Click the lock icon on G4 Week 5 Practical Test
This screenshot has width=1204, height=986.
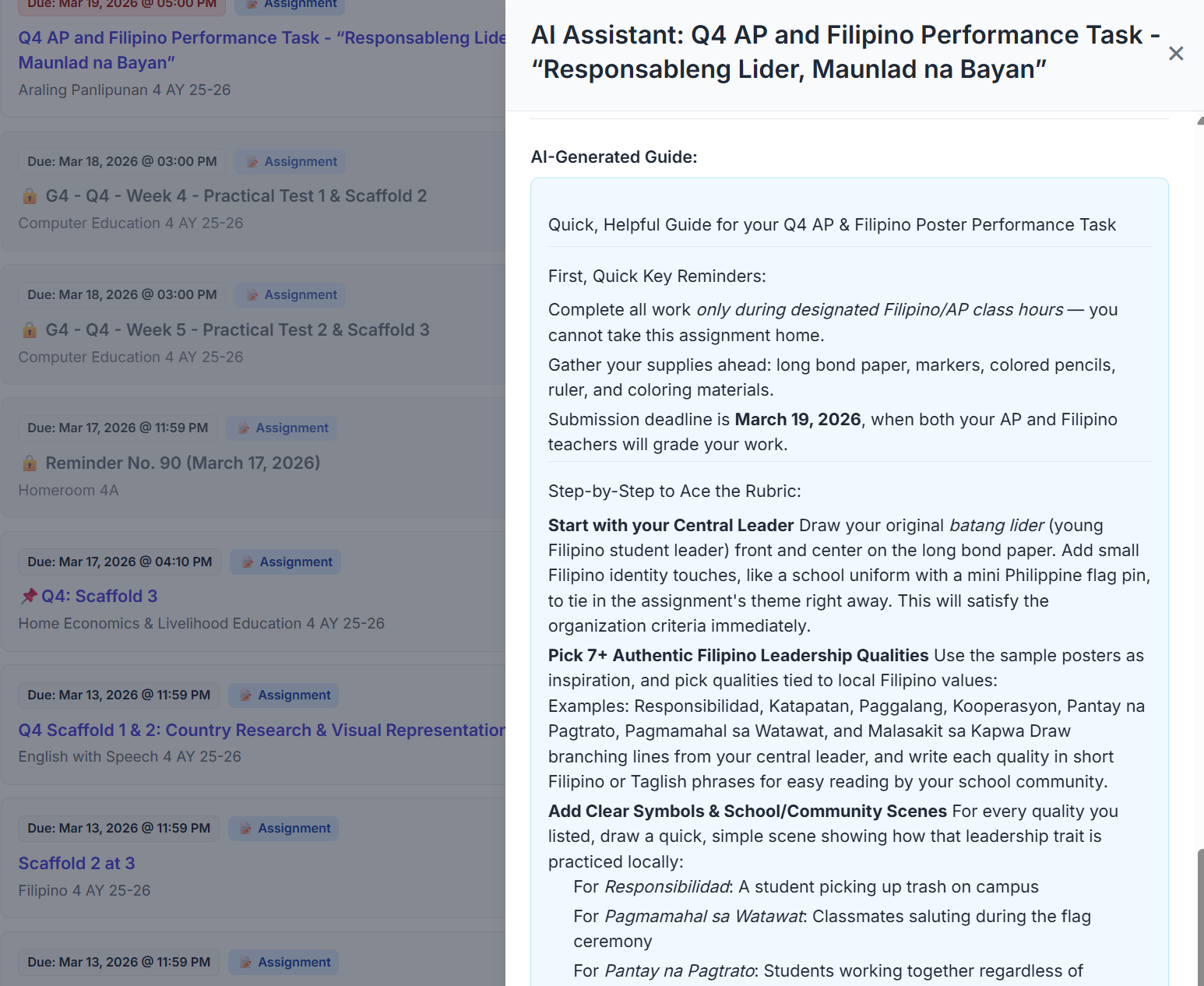click(x=30, y=329)
